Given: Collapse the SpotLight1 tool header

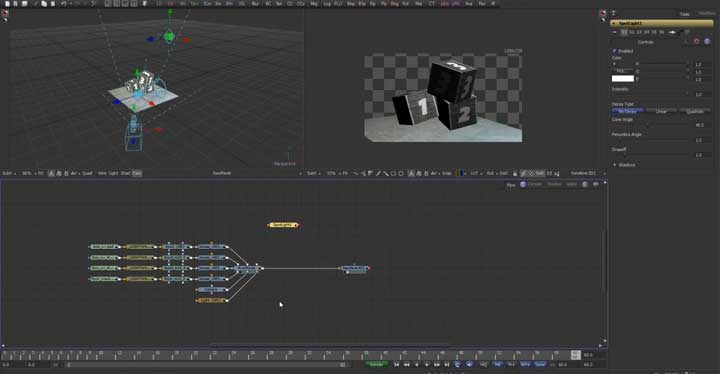Looking at the screenshot, I should coord(614,23).
